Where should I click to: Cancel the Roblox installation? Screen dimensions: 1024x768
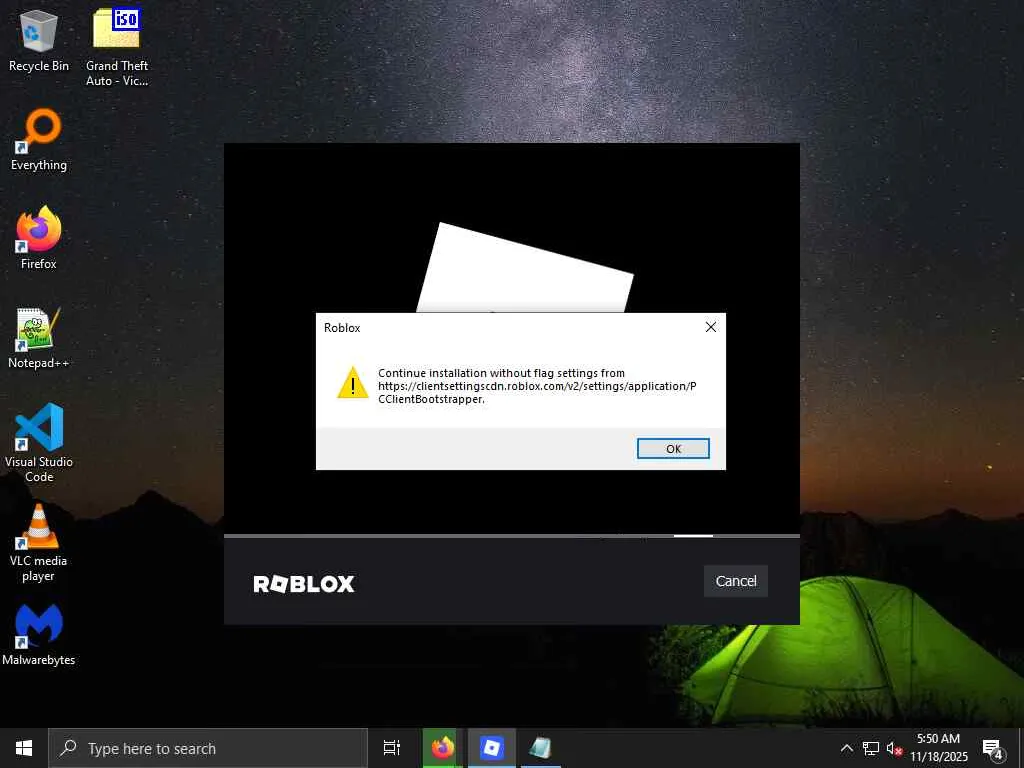click(x=735, y=581)
